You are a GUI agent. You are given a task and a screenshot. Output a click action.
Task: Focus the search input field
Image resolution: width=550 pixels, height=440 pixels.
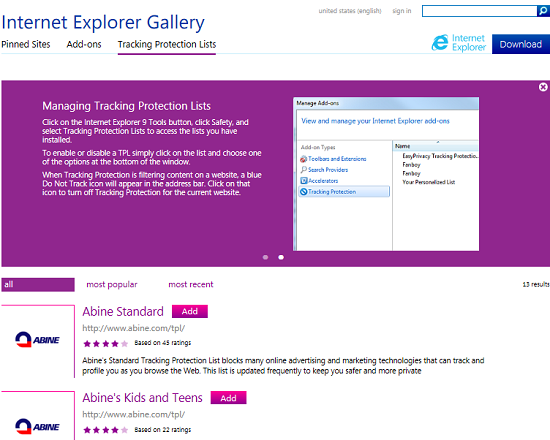coord(479,11)
